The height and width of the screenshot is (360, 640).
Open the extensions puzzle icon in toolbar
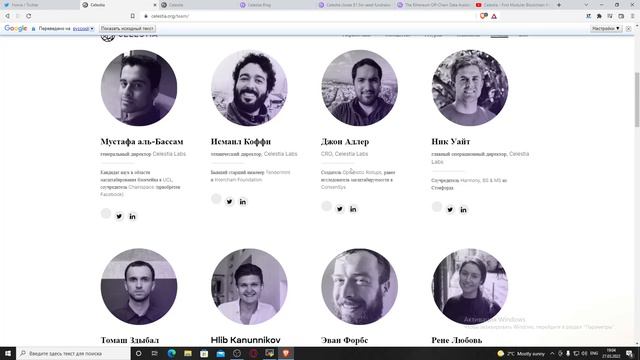[599, 16]
